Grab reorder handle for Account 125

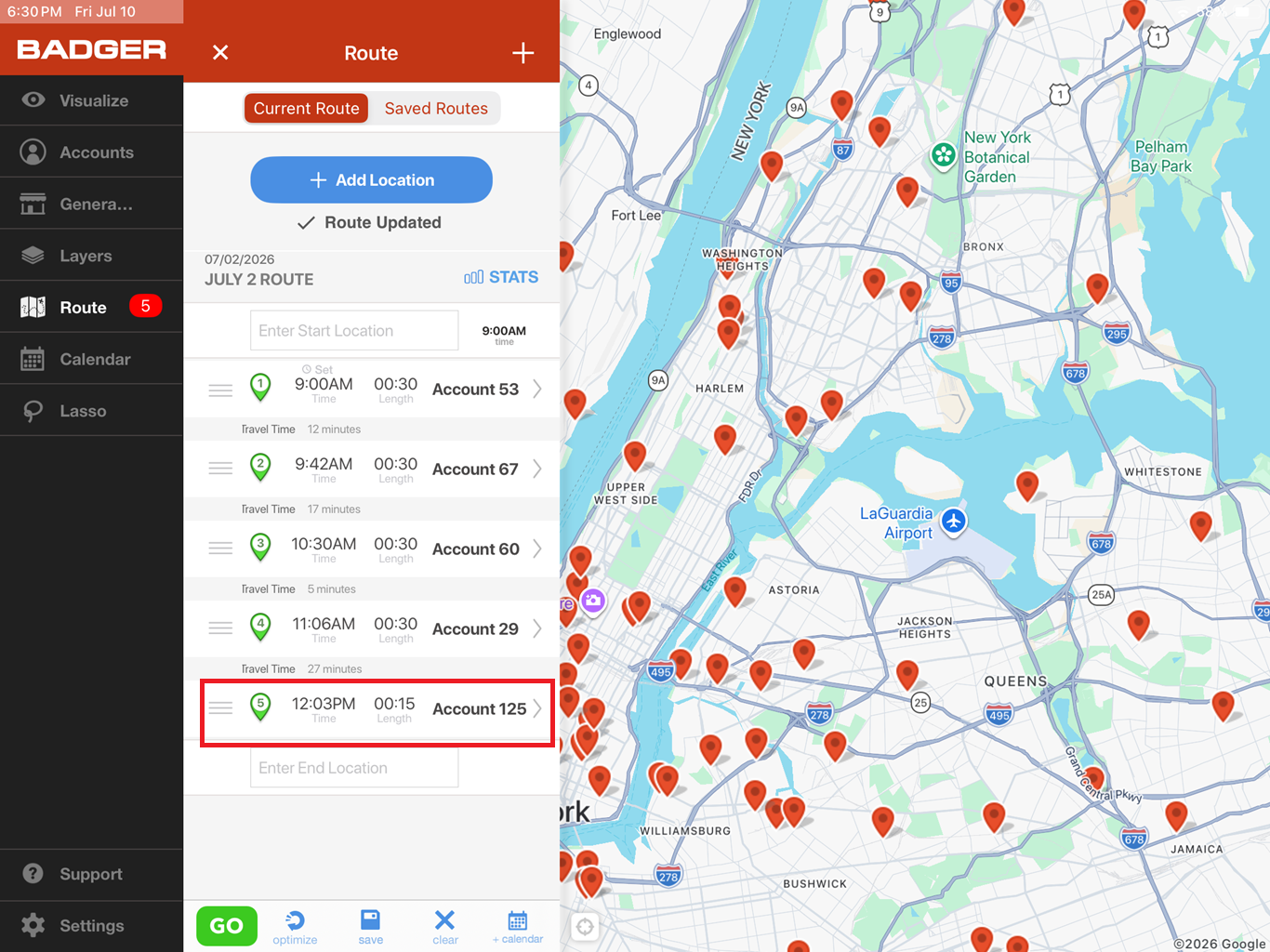pyautogui.click(x=220, y=709)
